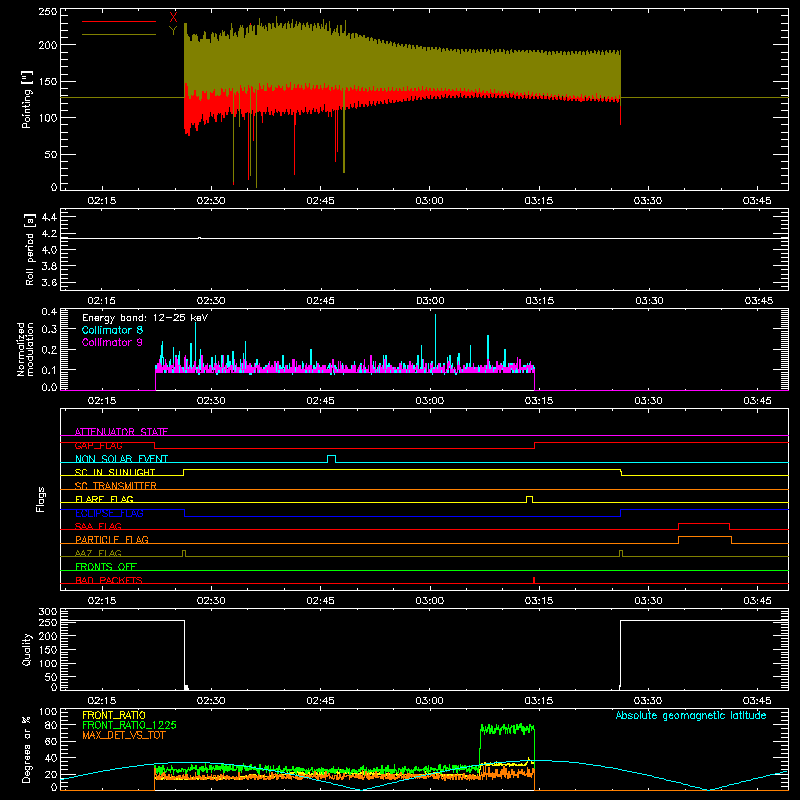The image size is (800, 800).
Task: Click the vertical Flags axis label
Action: pos(40,499)
